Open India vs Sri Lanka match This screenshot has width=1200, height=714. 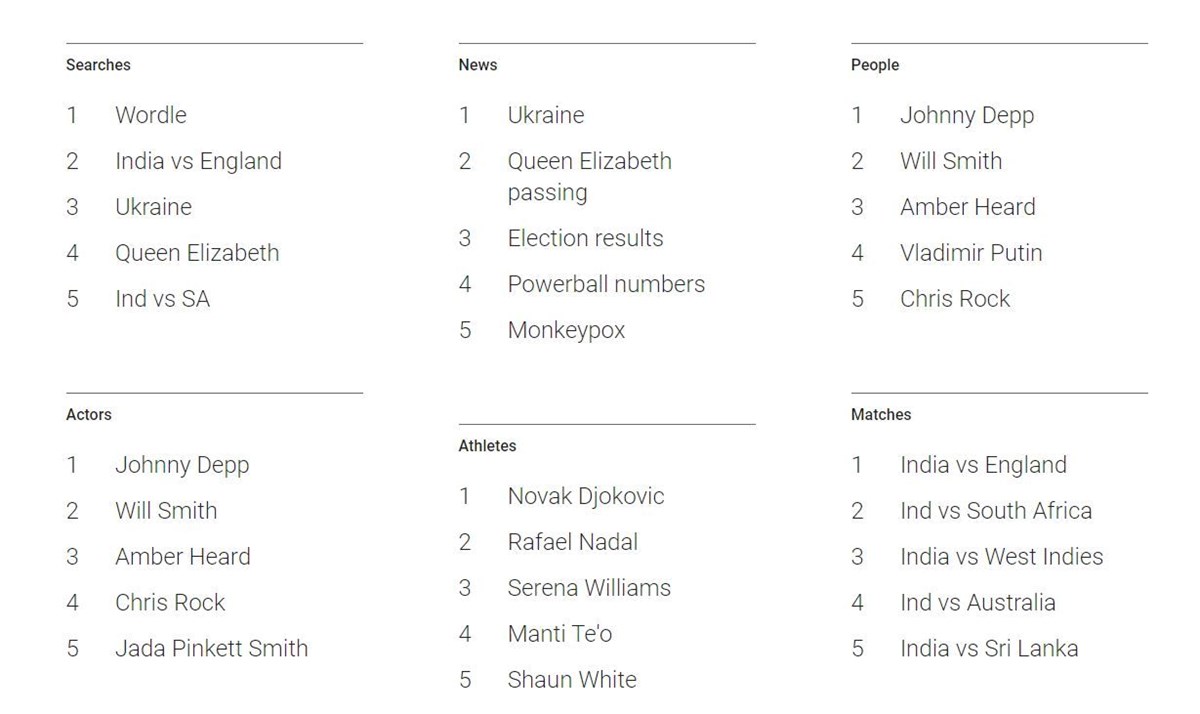(989, 648)
